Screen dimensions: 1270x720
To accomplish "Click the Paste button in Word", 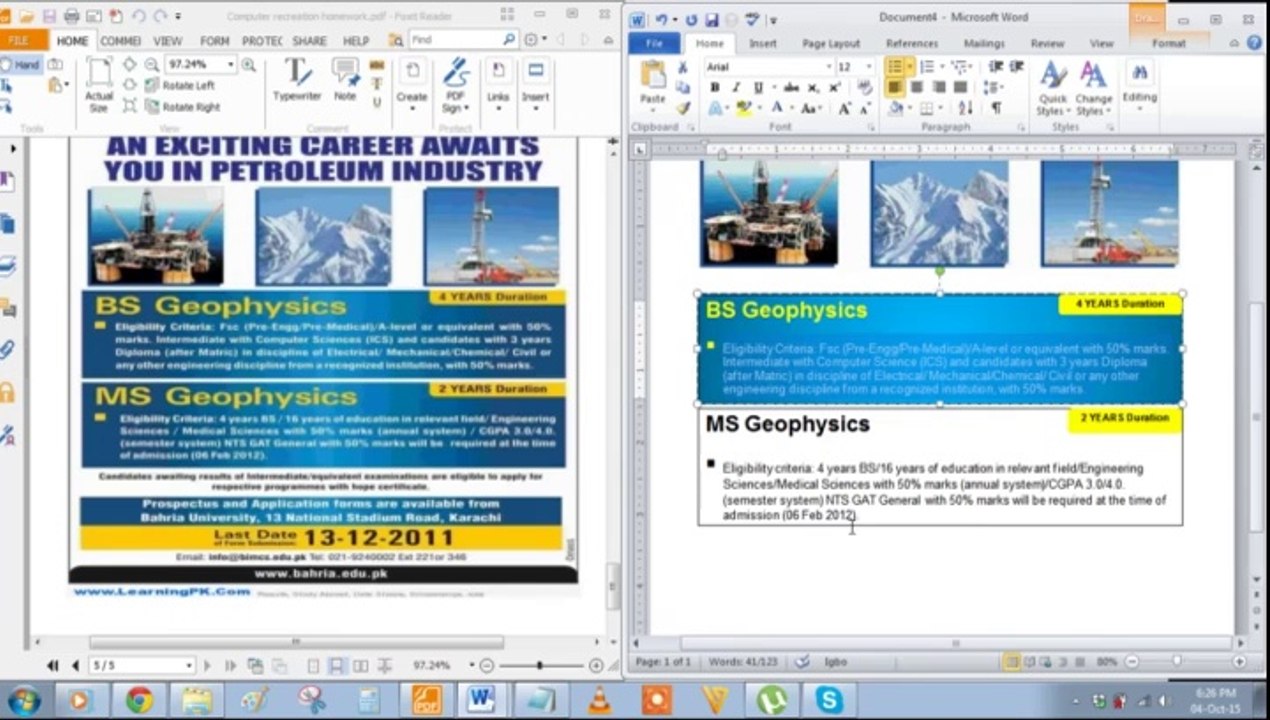I will (x=652, y=86).
